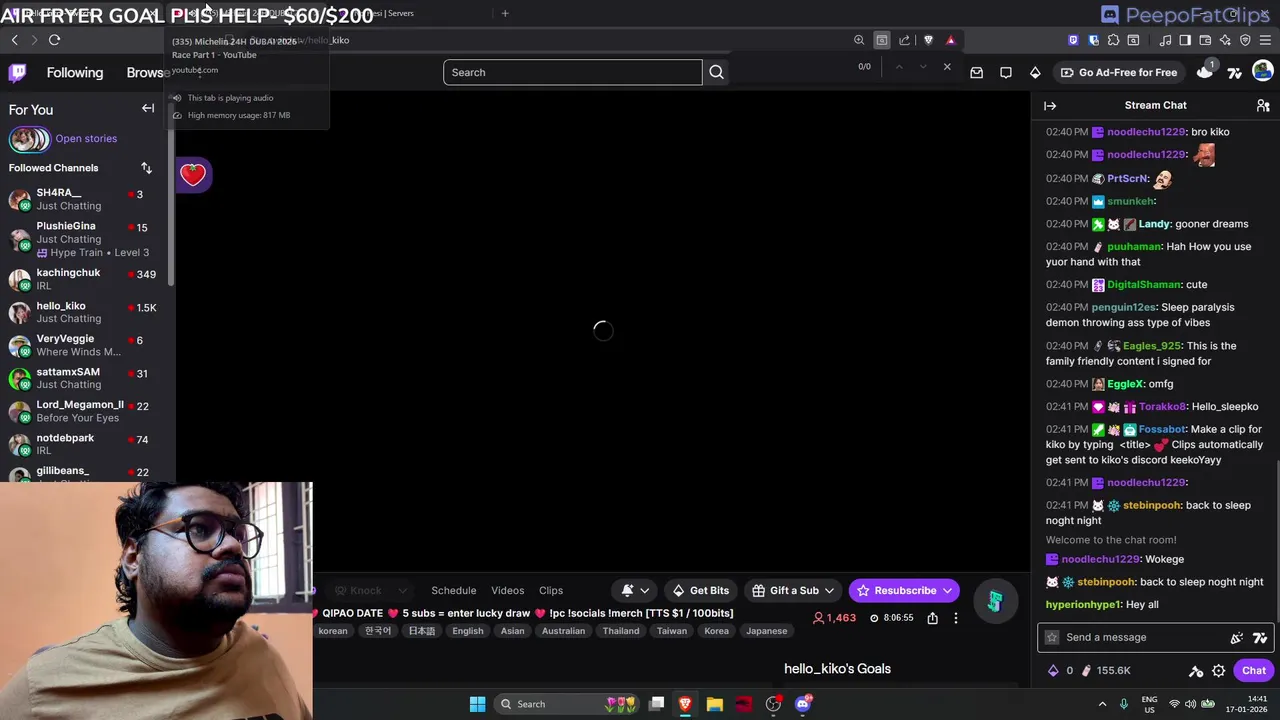The image size is (1280, 720).
Task: Open the 7TV icon in Twitch header
Action: [1235, 72]
